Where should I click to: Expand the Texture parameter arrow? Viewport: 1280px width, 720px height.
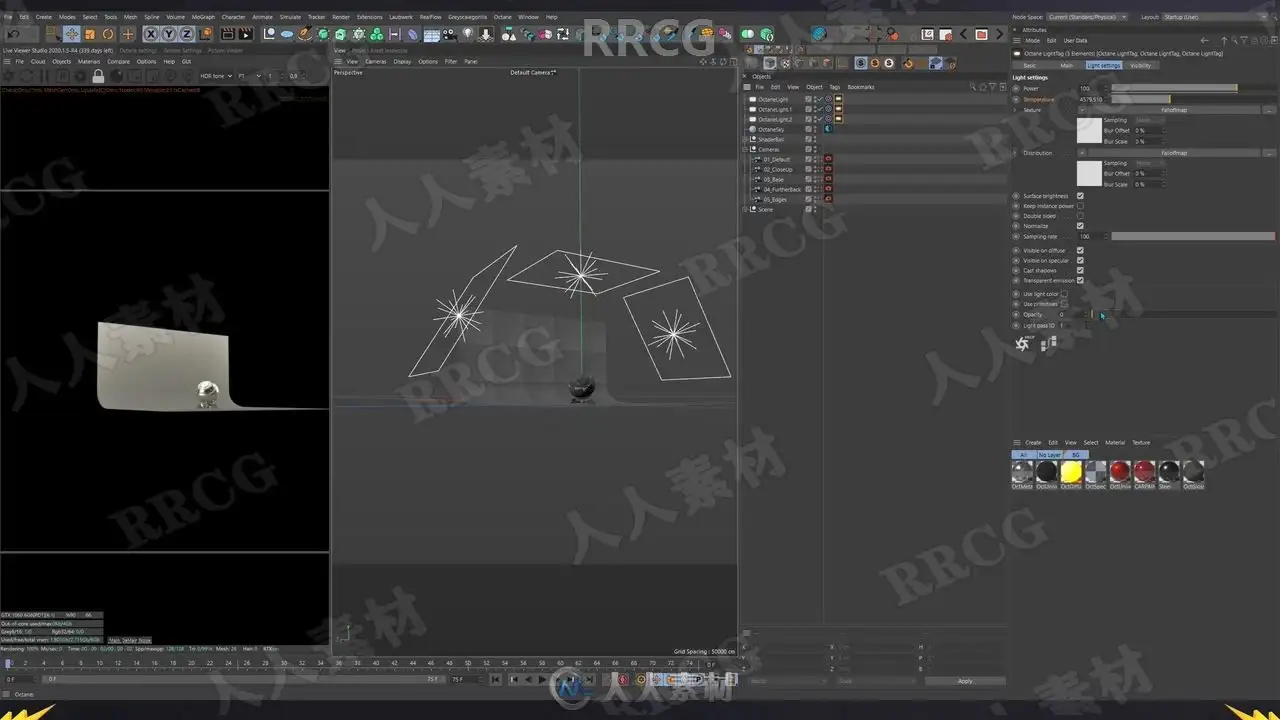pyautogui.click(x=1016, y=110)
